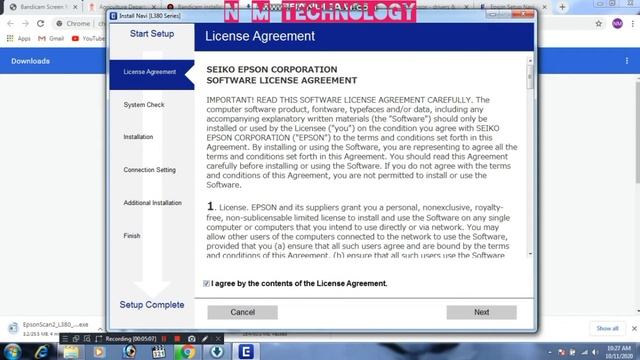Select System Check step in sidebar
Image resolution: width=640 pixels, height=360 pixels.
[144, 105]
